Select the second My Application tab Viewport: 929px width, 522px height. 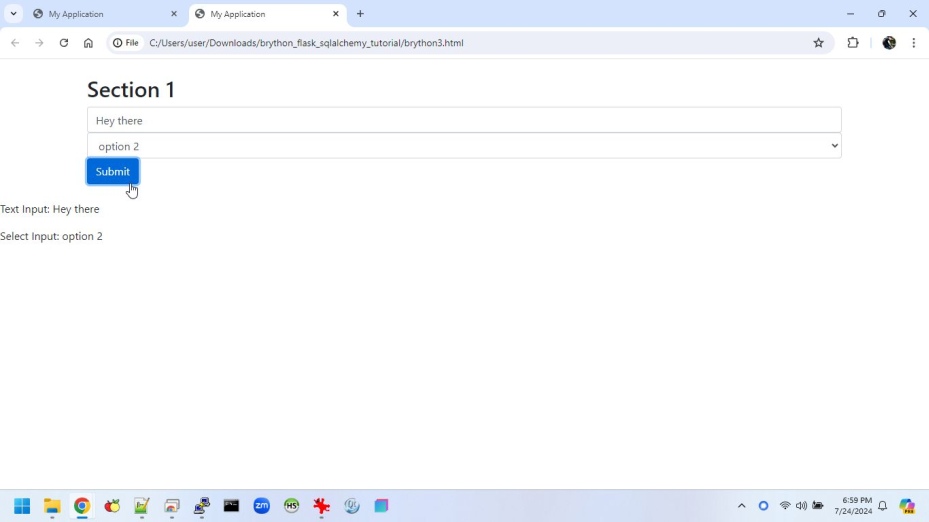coord(260,14)
